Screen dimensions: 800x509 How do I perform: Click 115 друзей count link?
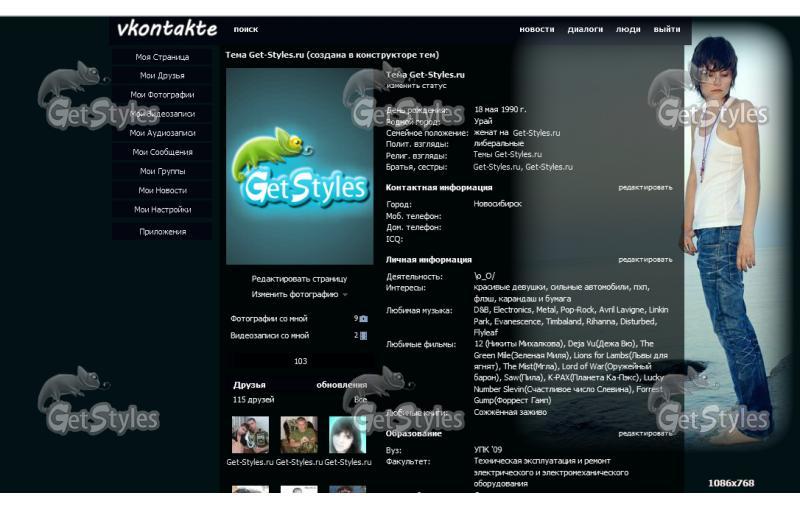point(254,399)
